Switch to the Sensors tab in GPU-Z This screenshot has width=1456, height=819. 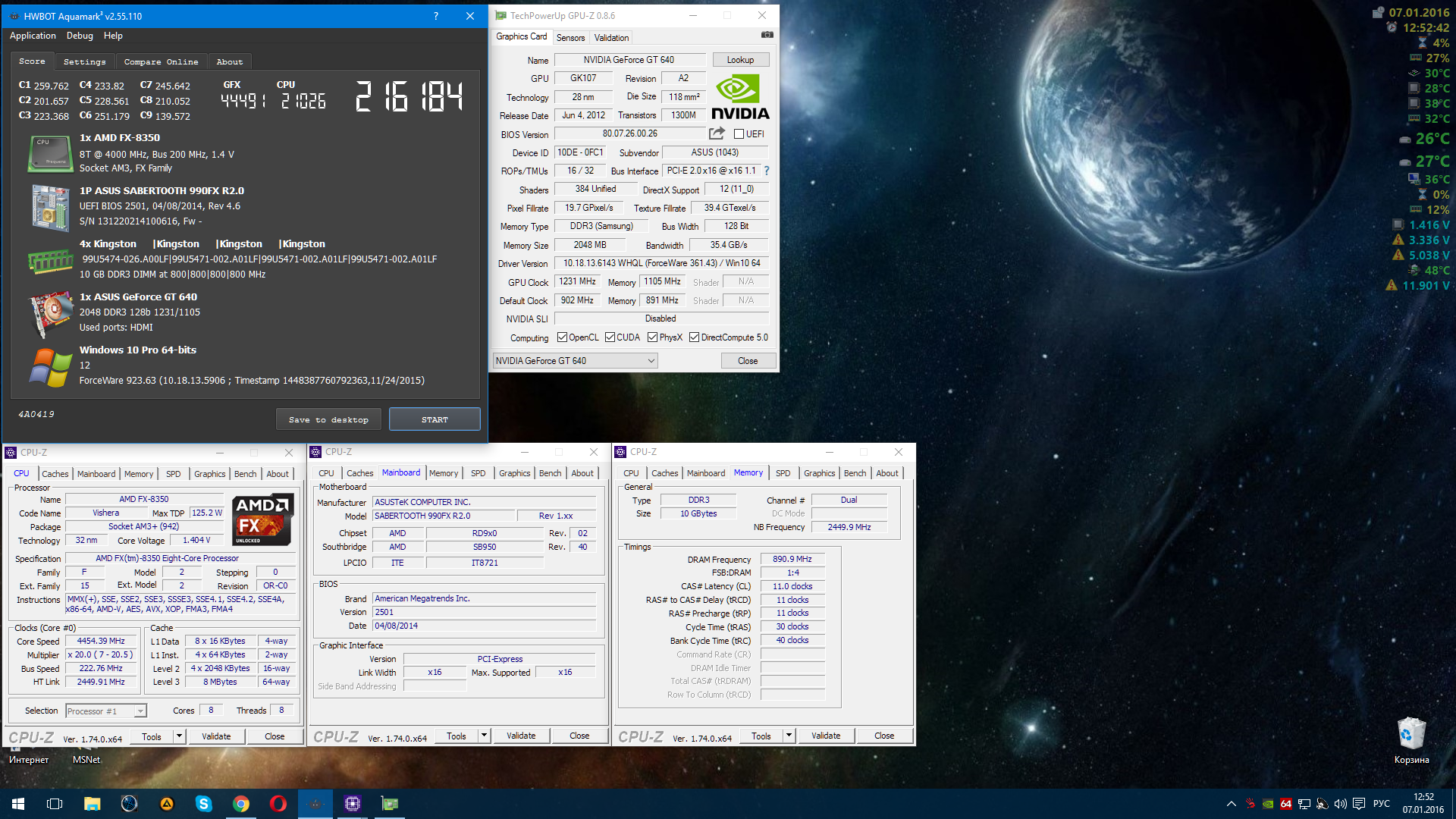(570, 38)
